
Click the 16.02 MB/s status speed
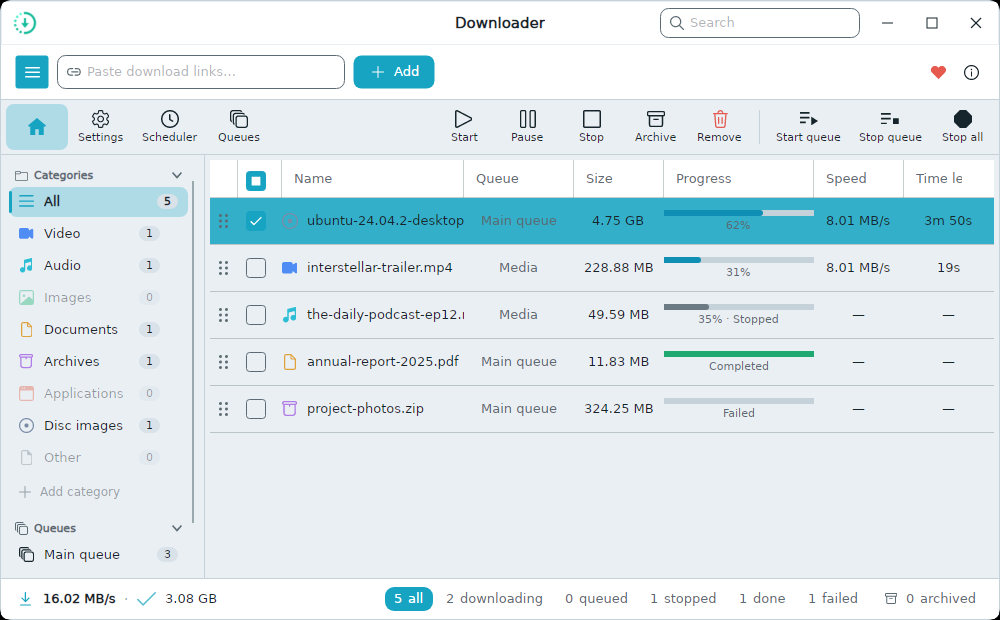[79, 599]
